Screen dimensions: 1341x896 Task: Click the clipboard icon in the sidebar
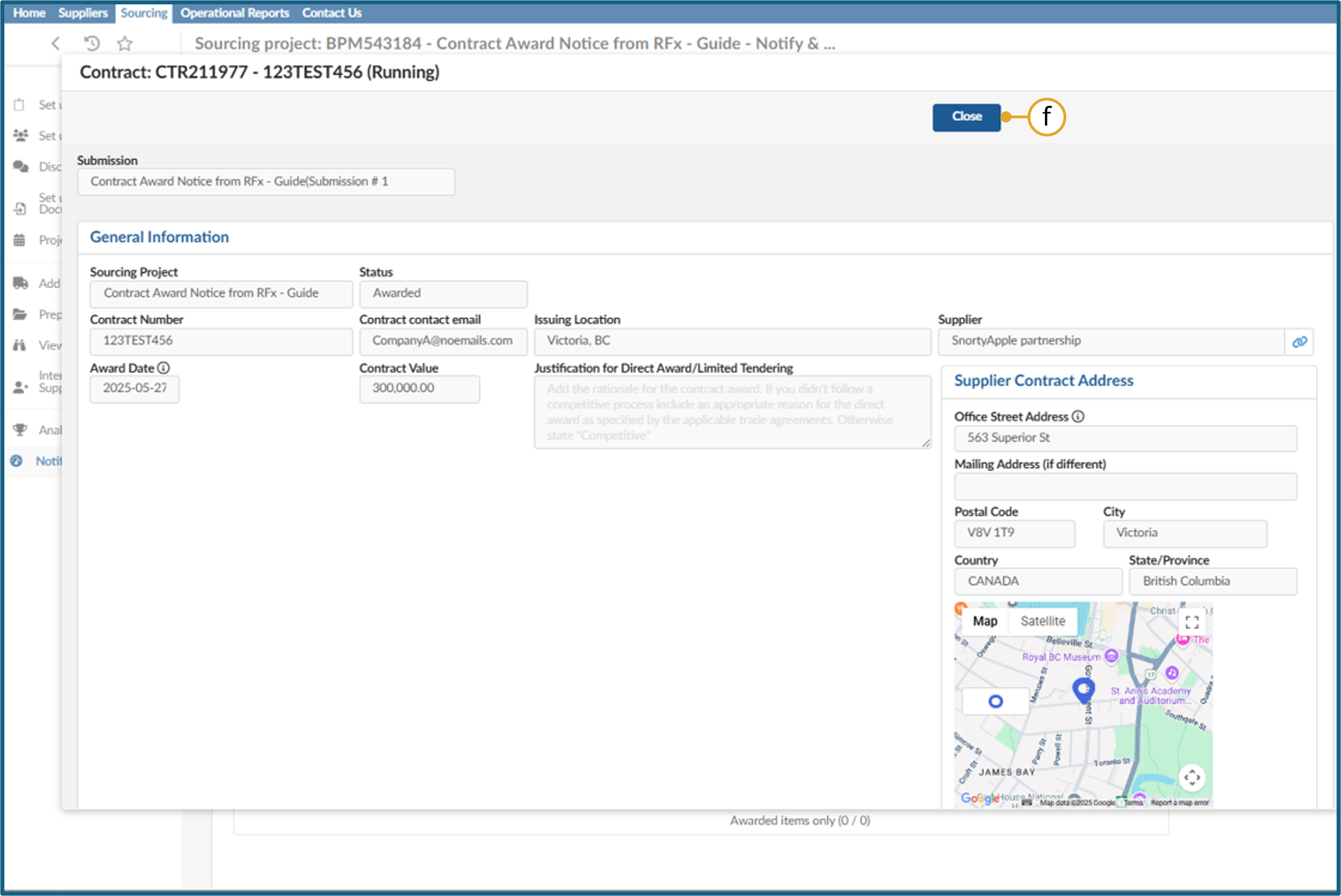[19, 105]
